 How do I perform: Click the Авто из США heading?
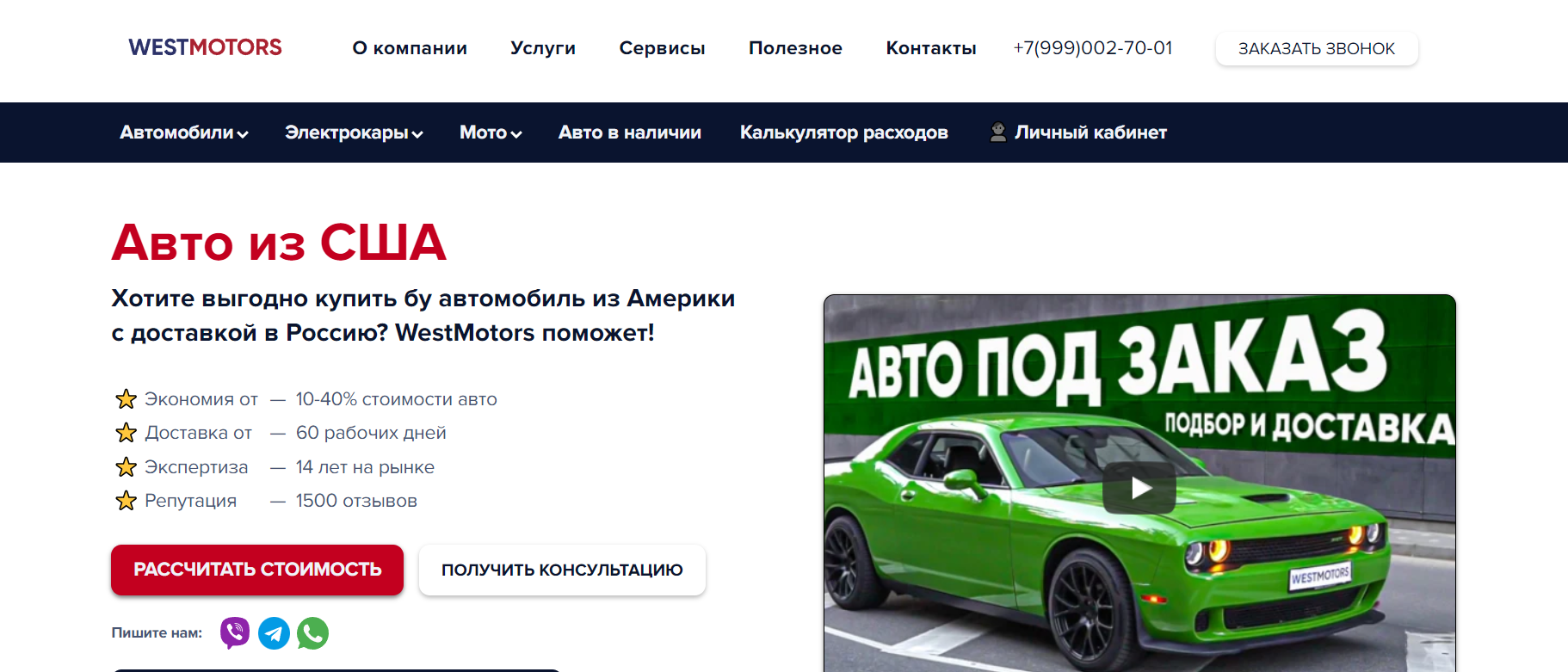tap(279, 243)
